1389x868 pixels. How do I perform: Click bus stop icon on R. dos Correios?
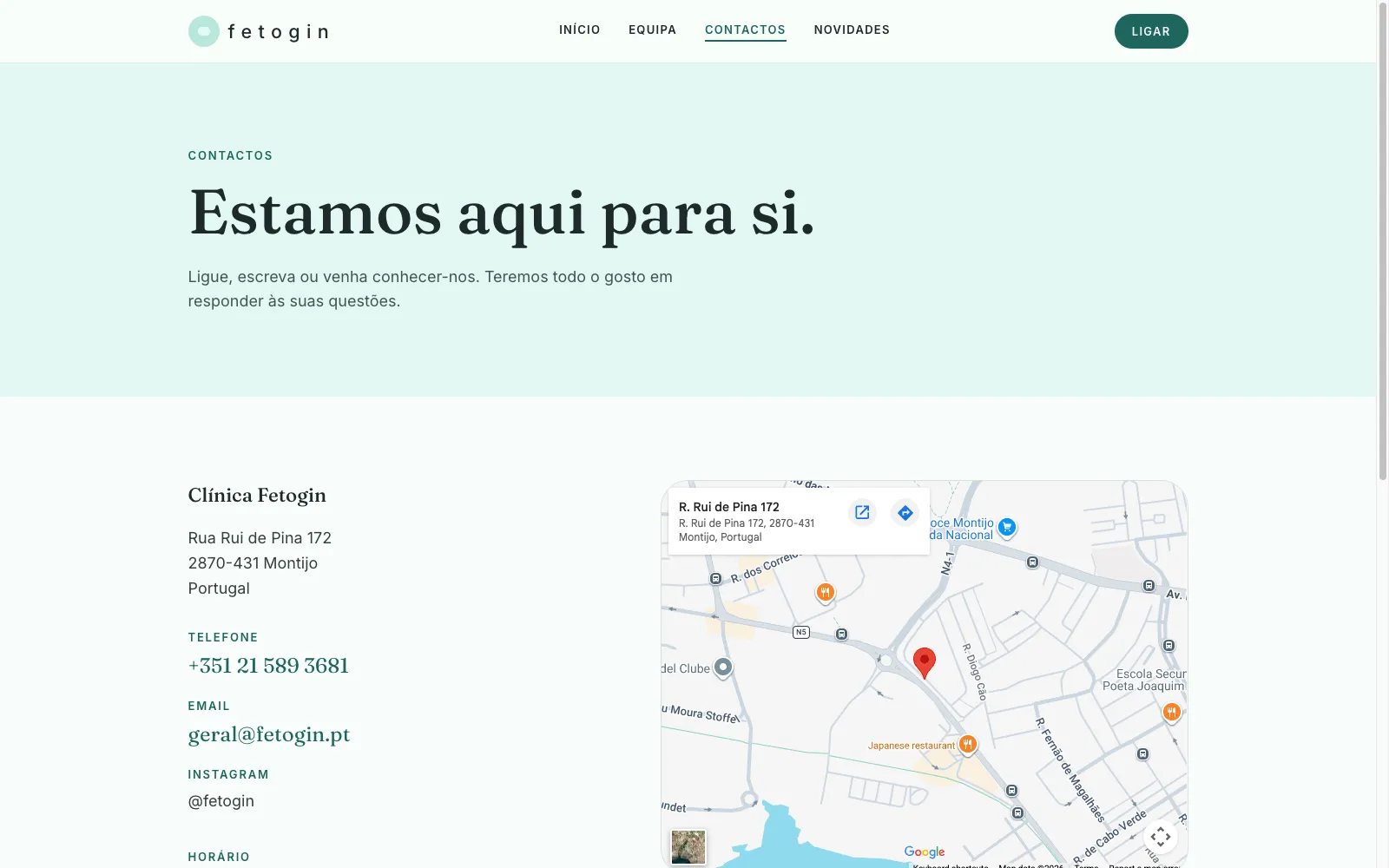pyautogui.click(x=715, y=579)
